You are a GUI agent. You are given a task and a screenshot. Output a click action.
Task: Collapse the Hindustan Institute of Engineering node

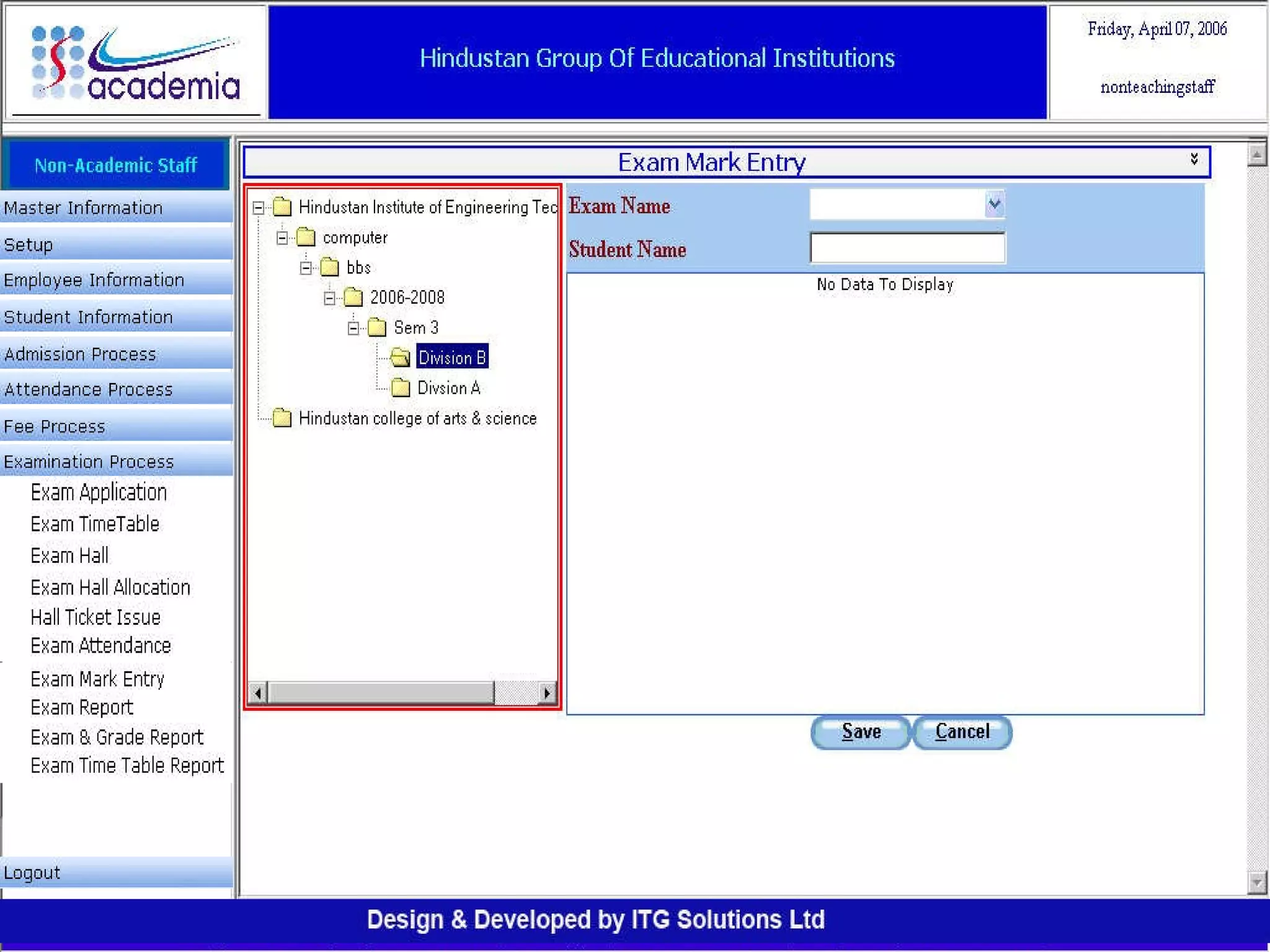[x=259, y=208]
